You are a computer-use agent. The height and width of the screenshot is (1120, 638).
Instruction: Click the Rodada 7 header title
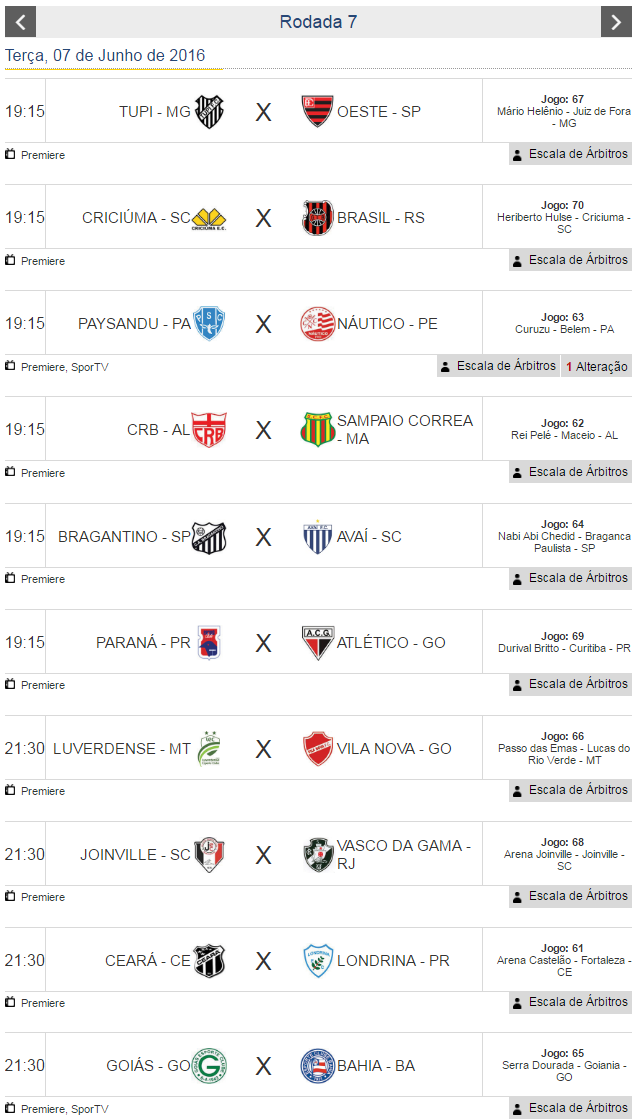[x=318, y=22]
